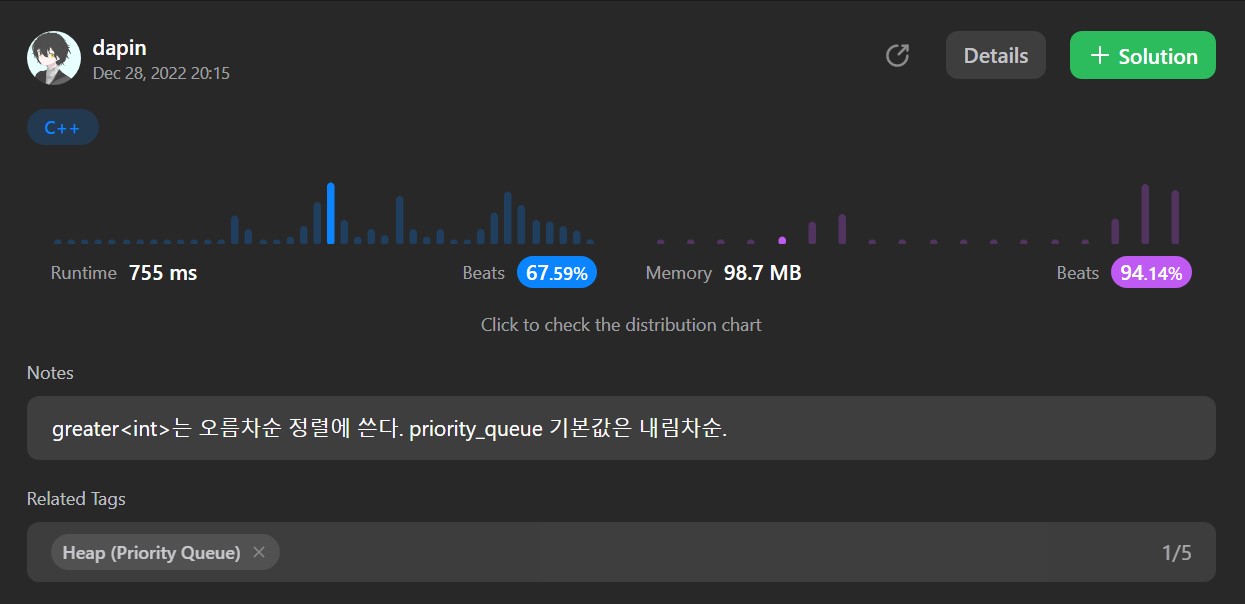Click the highlighted purple memory chart marker
The height and width of the screenshot is (604, 1245).
782,240
